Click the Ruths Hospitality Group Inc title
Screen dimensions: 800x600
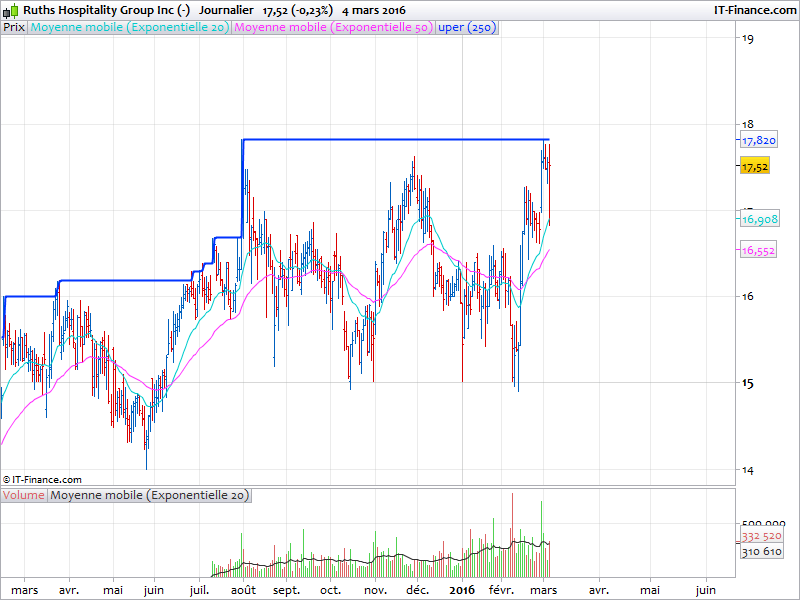(107, 10)
